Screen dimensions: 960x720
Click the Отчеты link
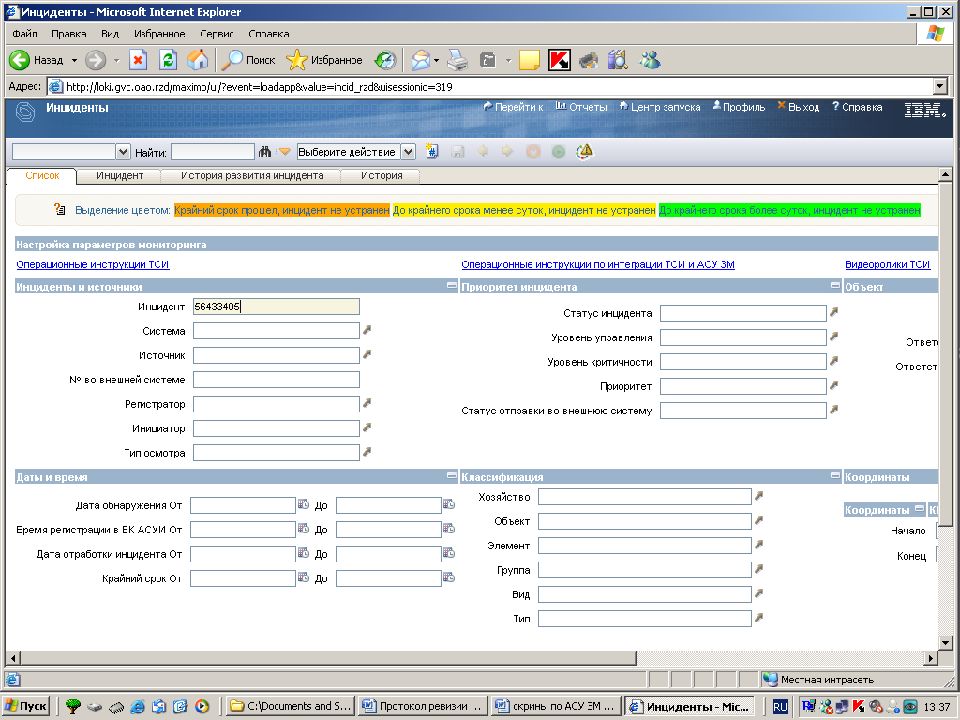[582, 107]
